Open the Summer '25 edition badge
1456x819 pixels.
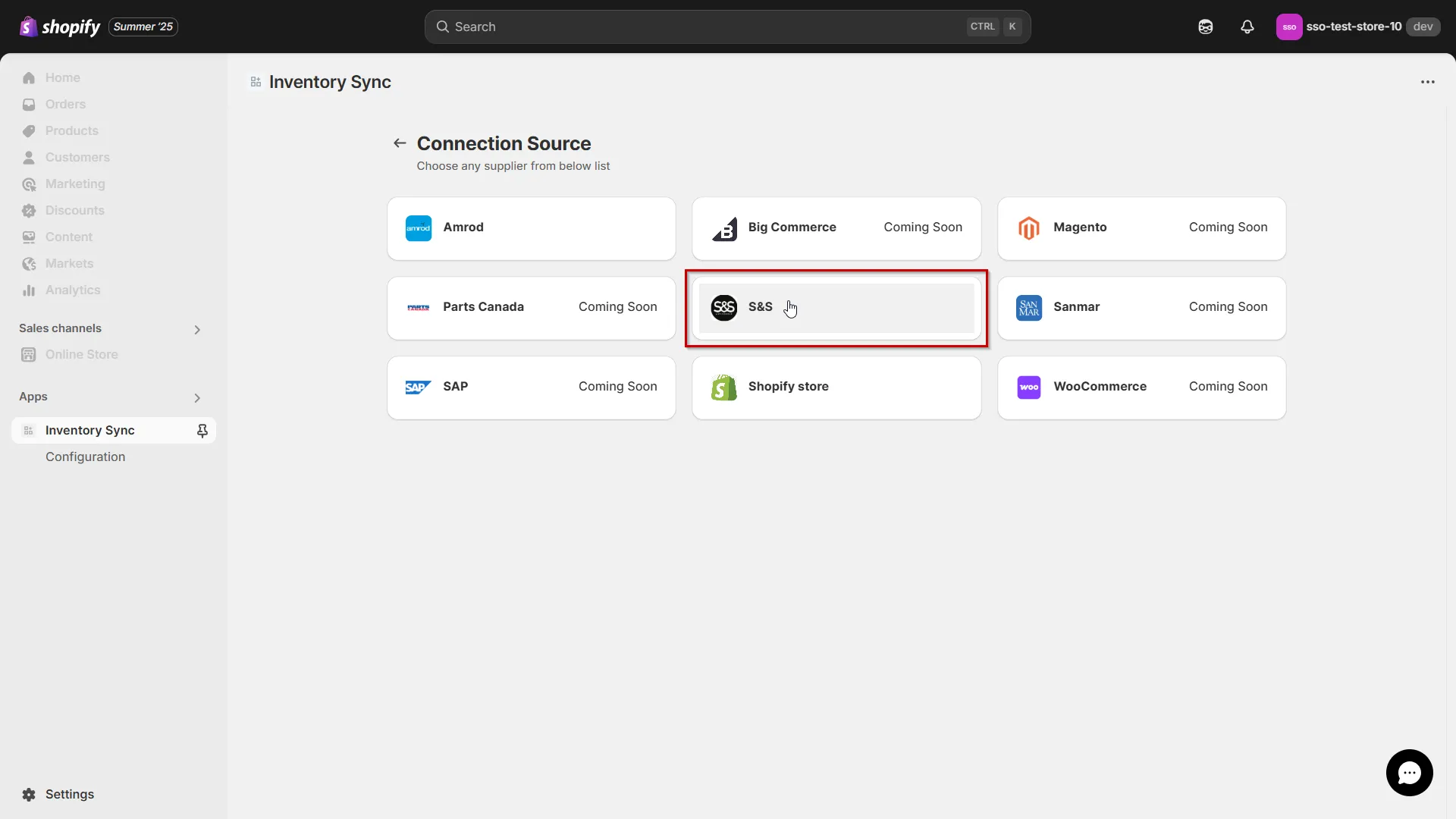[143, 27]
